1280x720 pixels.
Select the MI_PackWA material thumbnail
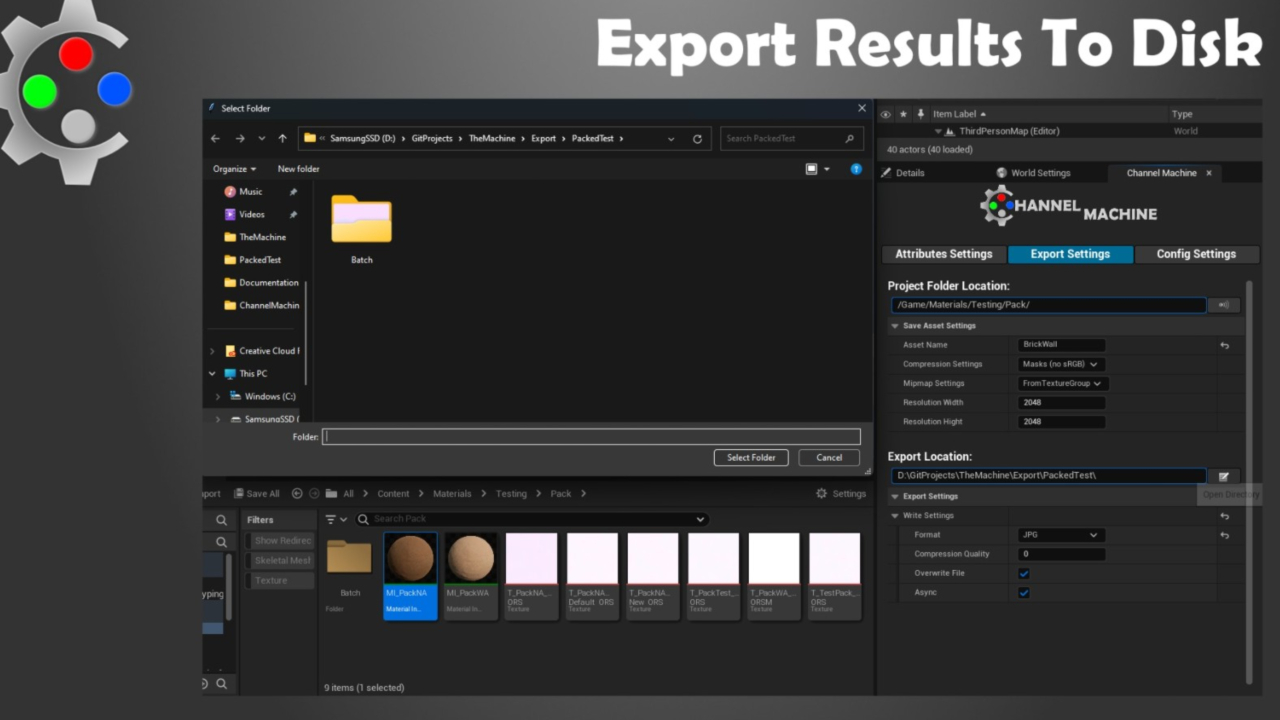(x=471, y=575)
